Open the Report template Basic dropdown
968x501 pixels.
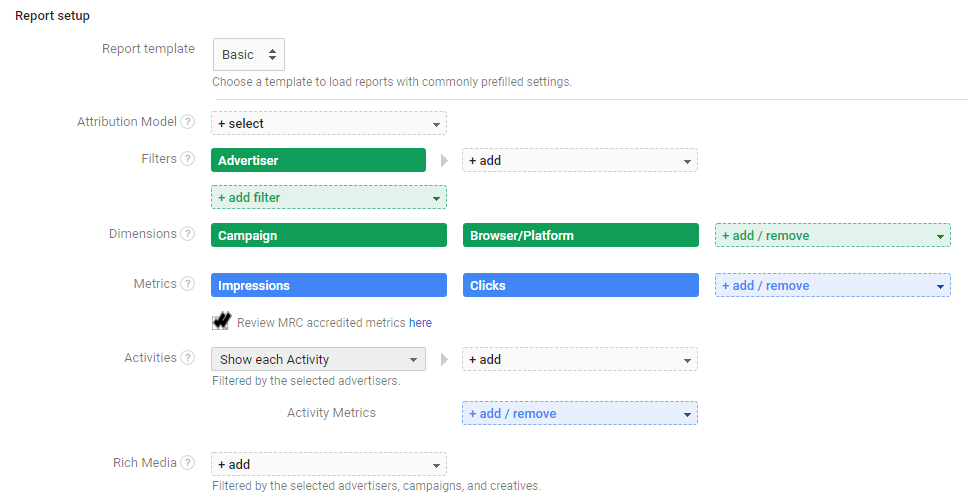(249, 55)
